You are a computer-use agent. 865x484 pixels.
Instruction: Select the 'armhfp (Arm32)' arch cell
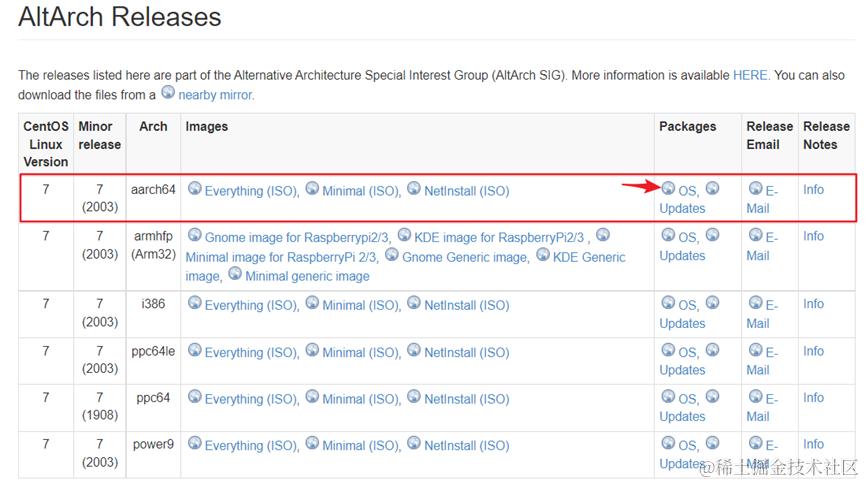[153, 256]
